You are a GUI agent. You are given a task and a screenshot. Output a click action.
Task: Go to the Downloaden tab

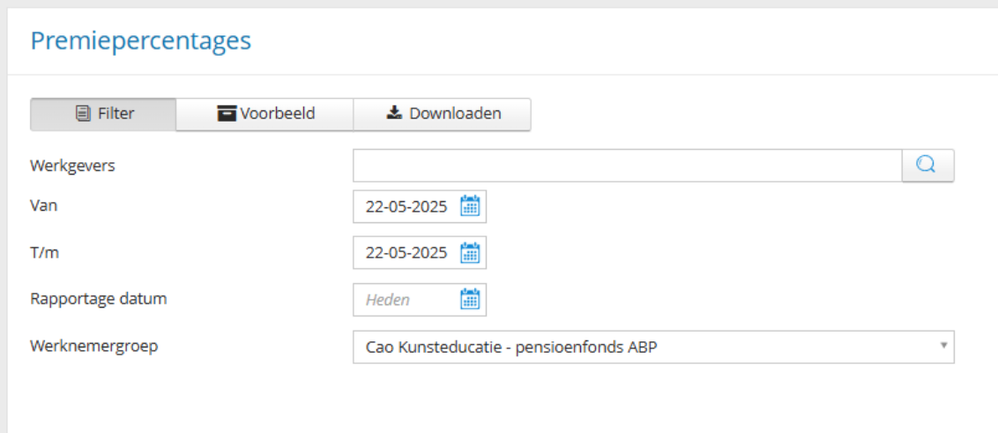(x=442, y=114)
